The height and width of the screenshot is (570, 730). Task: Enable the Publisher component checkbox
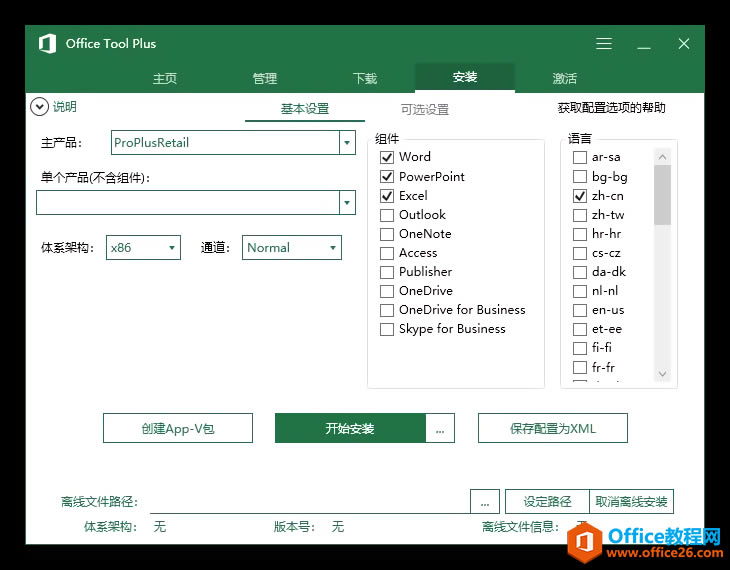387,272
